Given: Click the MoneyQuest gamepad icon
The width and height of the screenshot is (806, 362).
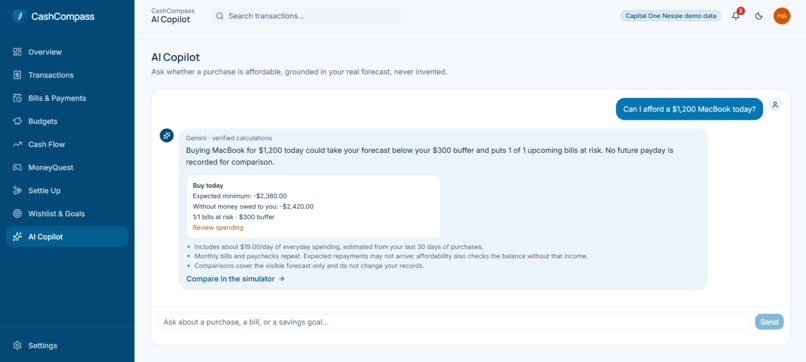Looking at the screenshot, I should coord(17,168).
